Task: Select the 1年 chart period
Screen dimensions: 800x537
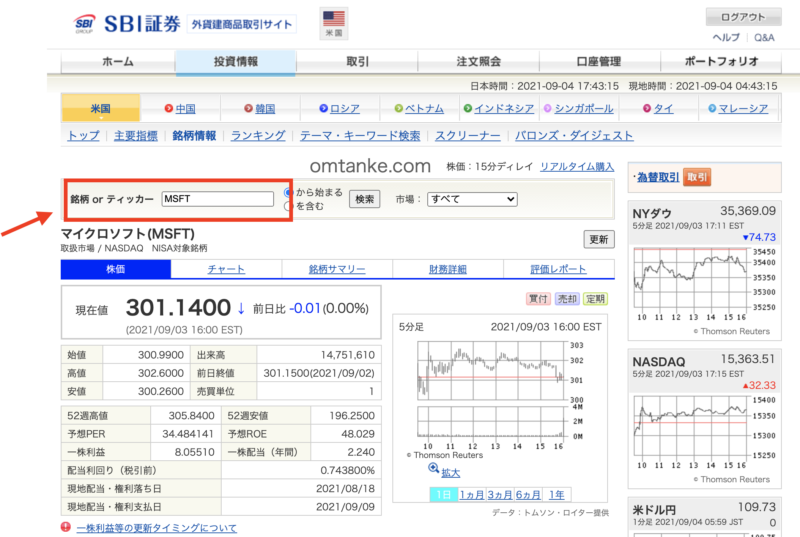Action: point(557,494)
